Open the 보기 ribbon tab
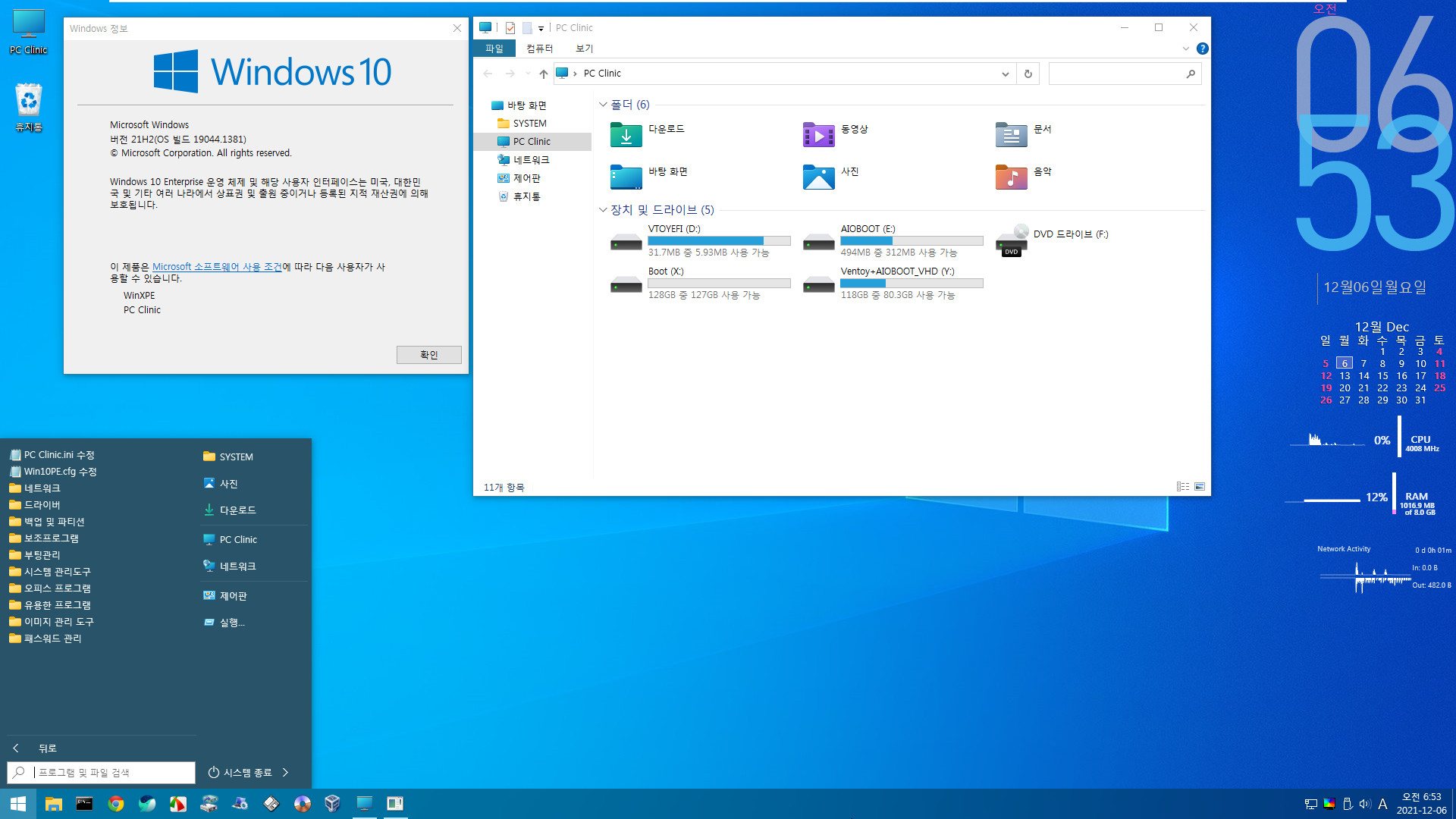The width and height of the screenshot is (1456, 819). click(584, 49)
